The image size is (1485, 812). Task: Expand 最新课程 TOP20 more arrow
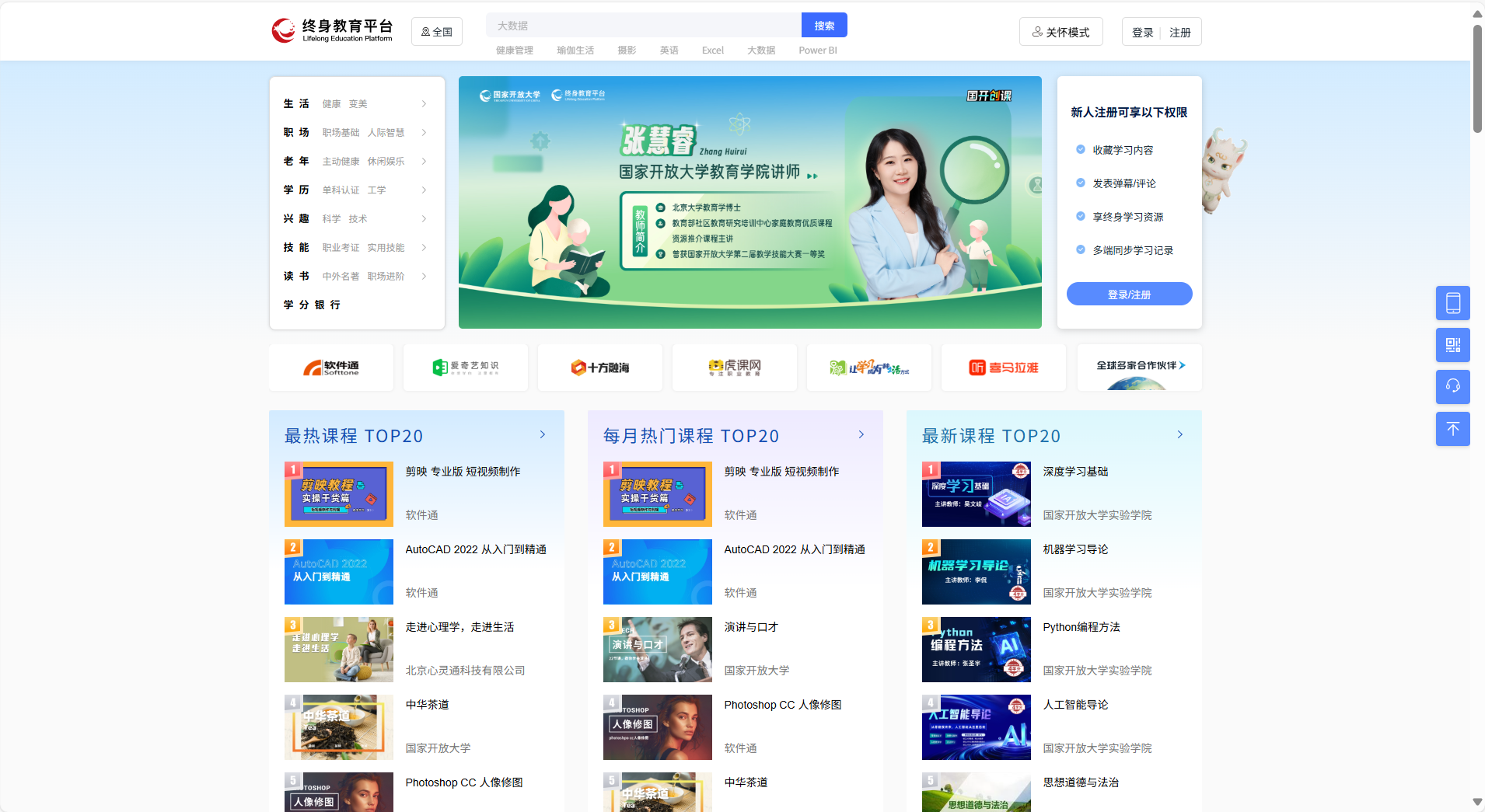pos(1180,434)
